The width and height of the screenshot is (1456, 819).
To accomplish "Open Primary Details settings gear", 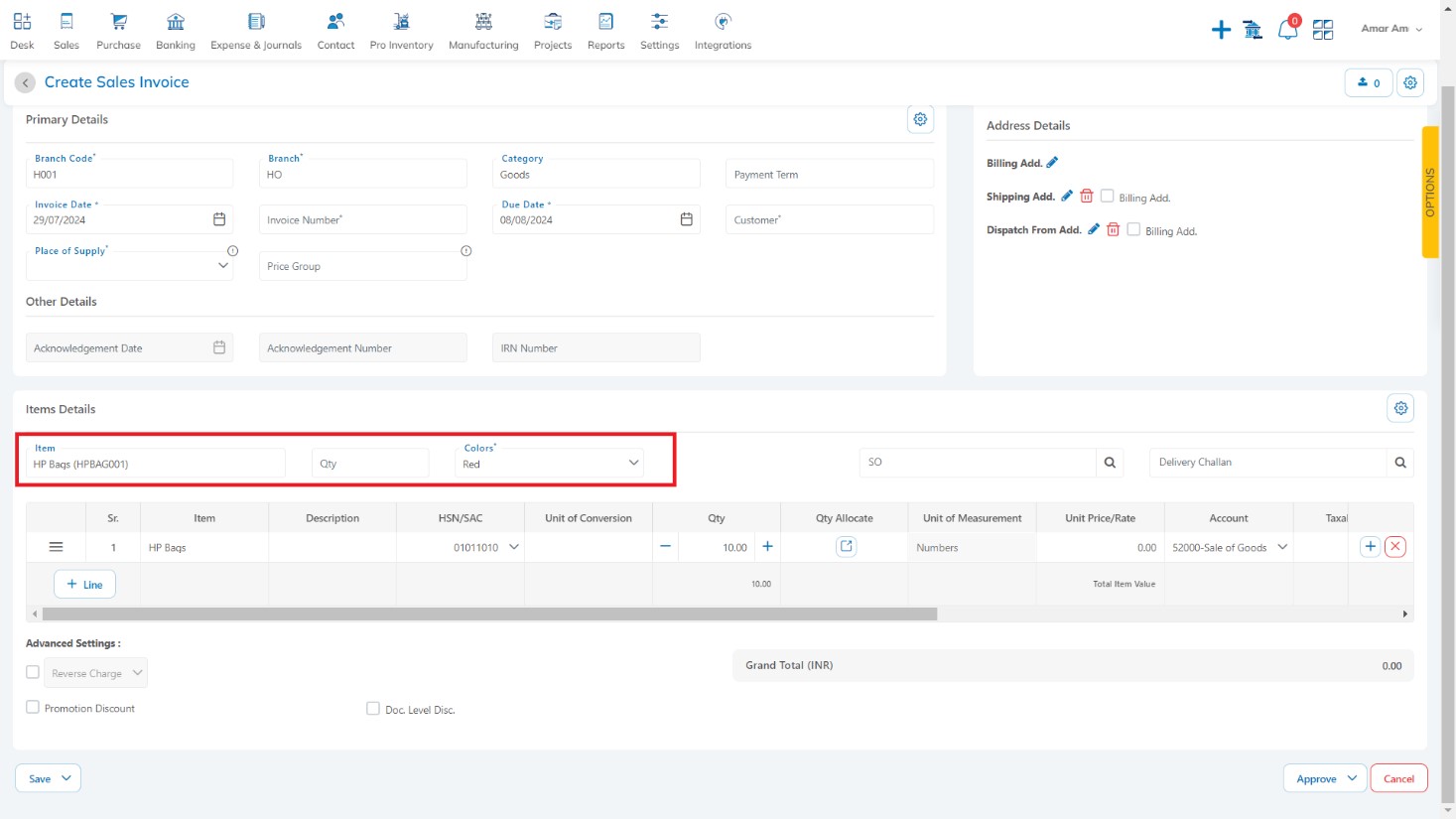I will click(x=920, y=119).
